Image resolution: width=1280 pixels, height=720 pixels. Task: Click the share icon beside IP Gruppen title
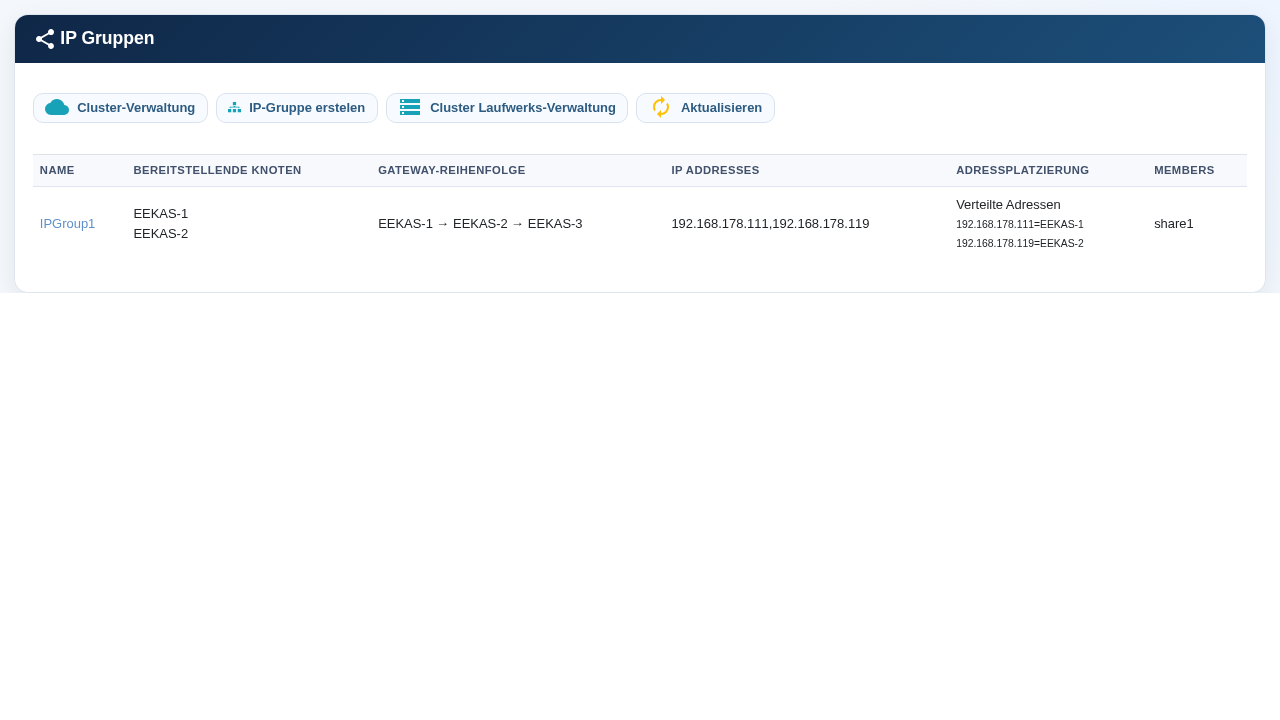(x=45, y=39)
